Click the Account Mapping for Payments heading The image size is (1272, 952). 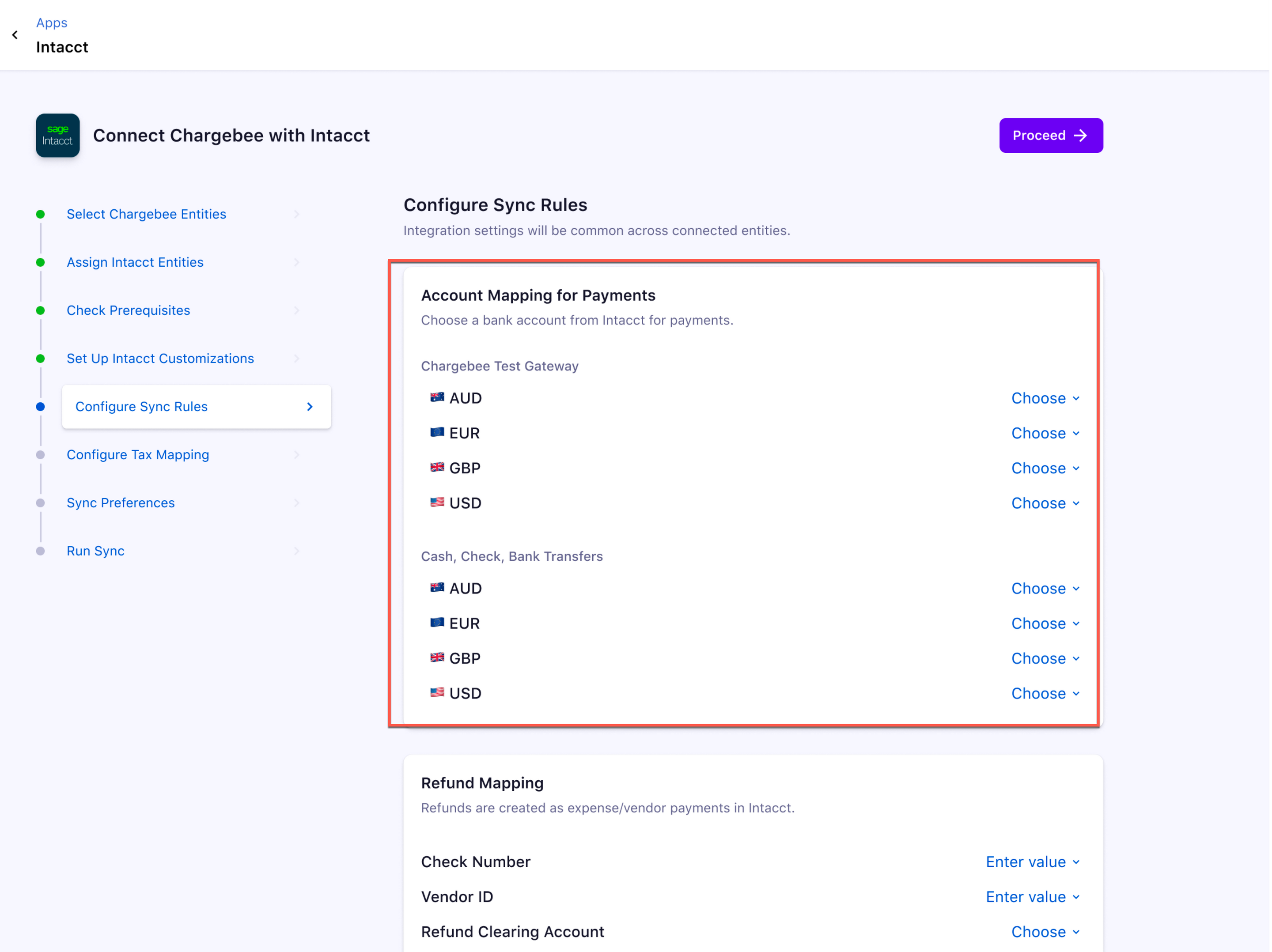coord(539,295)
